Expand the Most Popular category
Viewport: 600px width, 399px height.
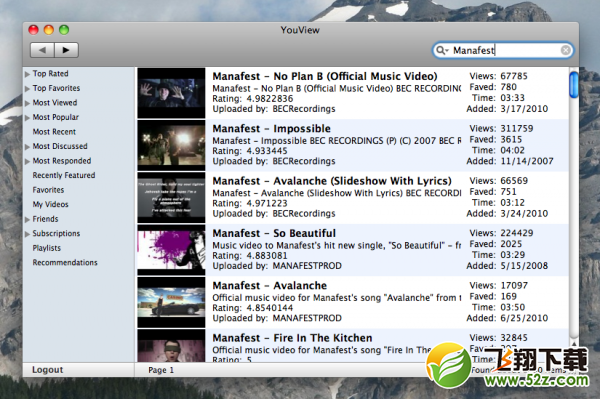click(27, 117)
